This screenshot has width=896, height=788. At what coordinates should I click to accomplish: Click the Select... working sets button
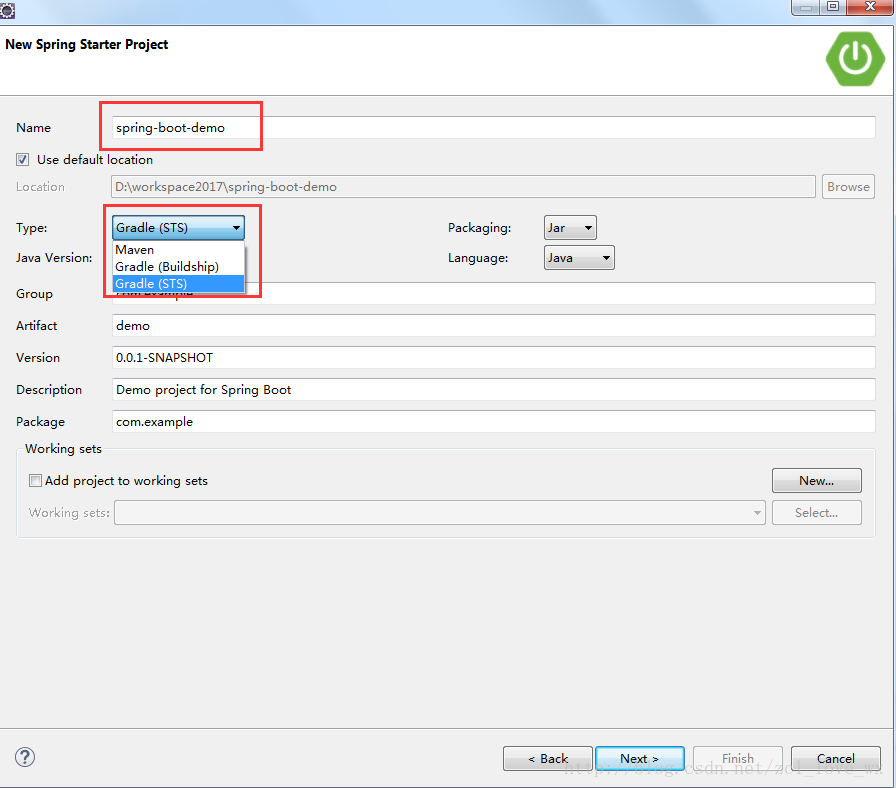coord(817,513)
